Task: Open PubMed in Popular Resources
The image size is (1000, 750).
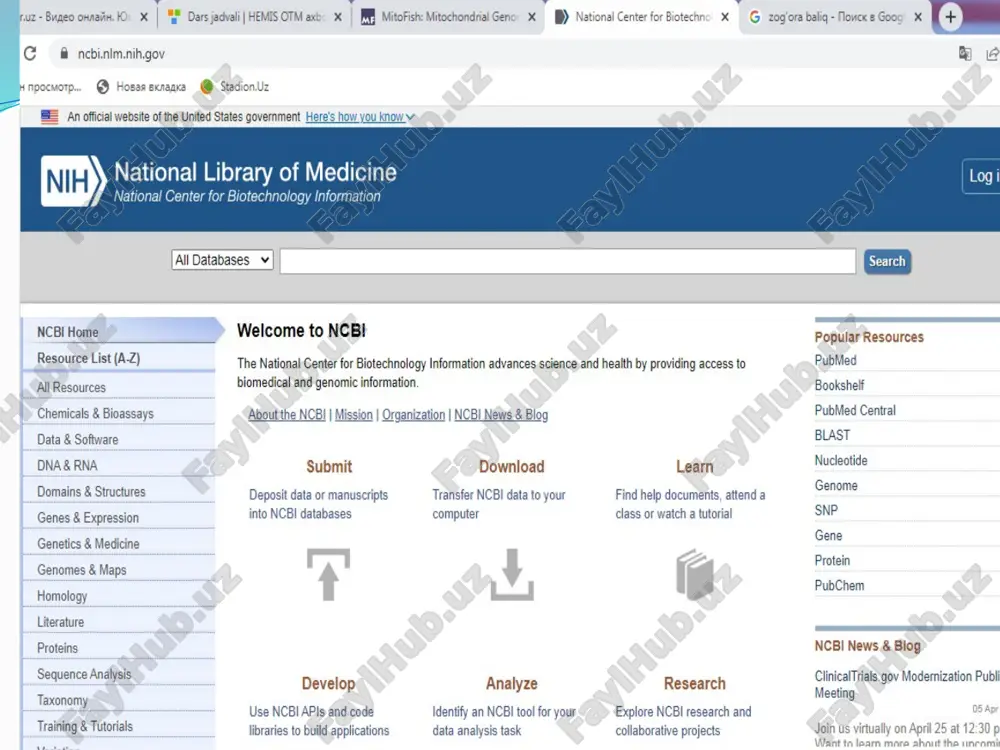Action: 835,360
